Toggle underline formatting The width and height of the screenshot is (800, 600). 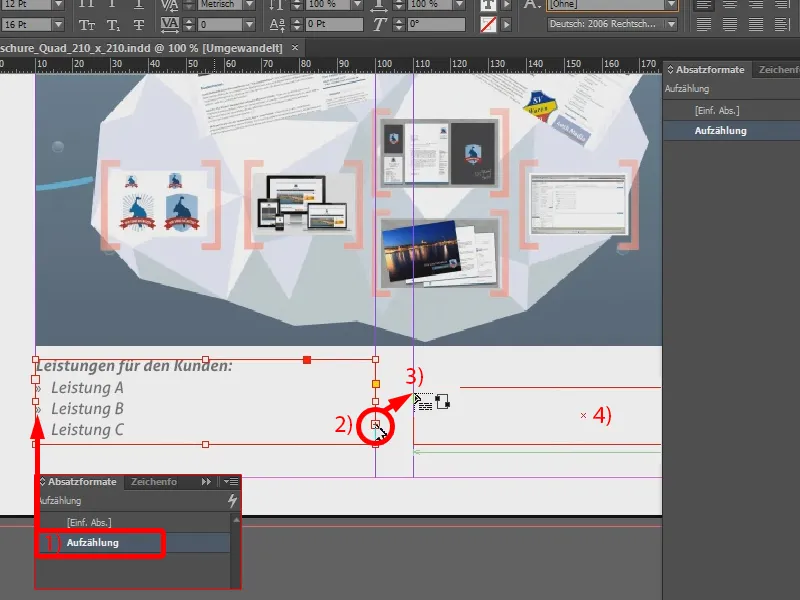139,6
